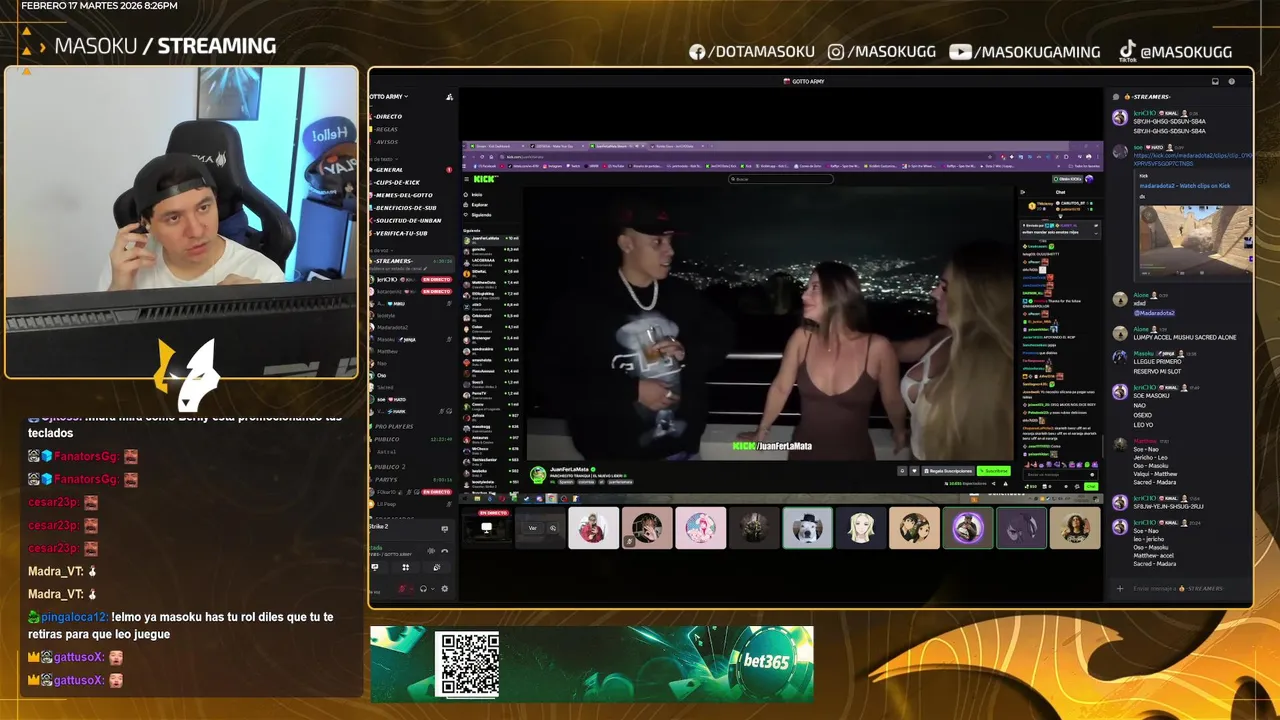Click the Kick logo in the shared browser
The height and width of the screenshot is (720, 1280).
485,179
